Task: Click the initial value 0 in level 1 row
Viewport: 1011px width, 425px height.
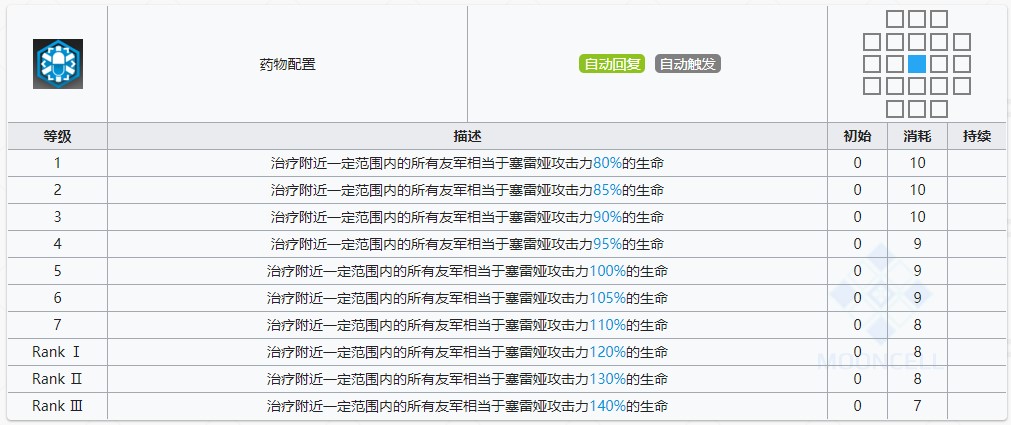Action: [x=857, y=163]
